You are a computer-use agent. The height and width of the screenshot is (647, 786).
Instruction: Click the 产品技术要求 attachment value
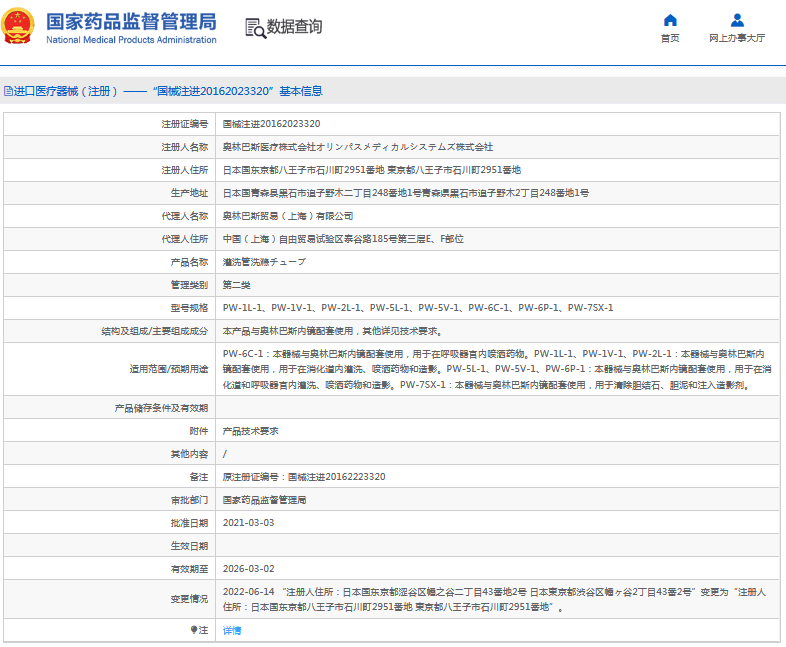click(x=250, y=431)
